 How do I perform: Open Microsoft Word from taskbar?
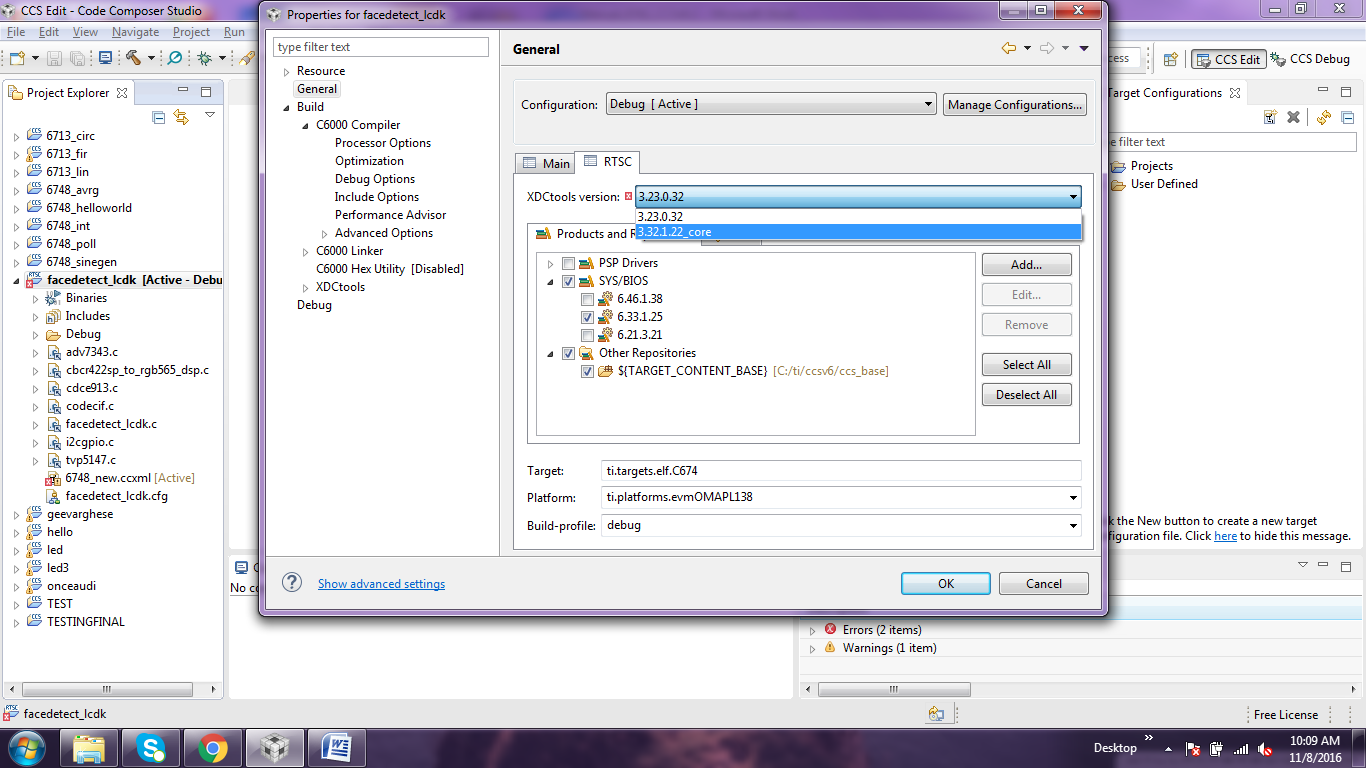(336, 748)
